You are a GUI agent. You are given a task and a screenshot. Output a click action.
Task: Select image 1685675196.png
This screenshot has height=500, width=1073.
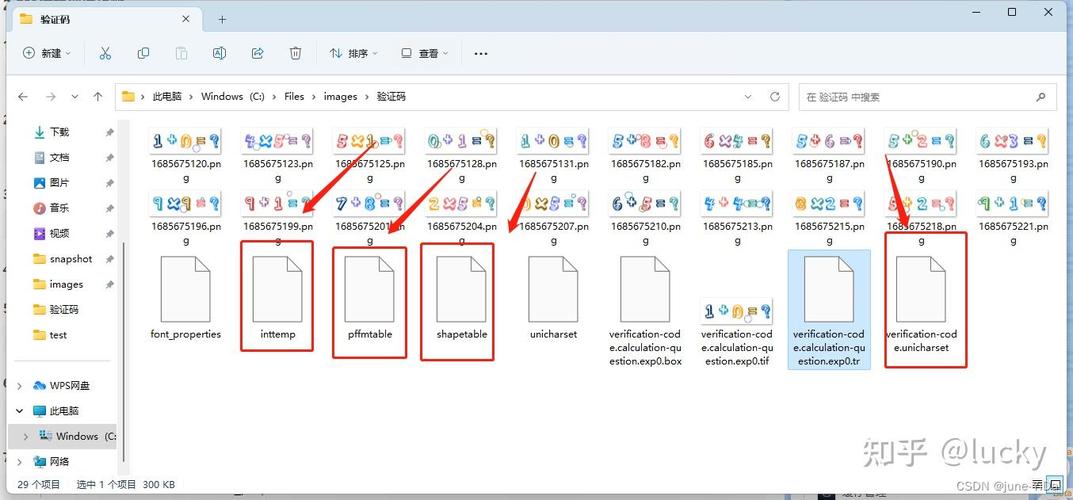(x=186, y=218)
